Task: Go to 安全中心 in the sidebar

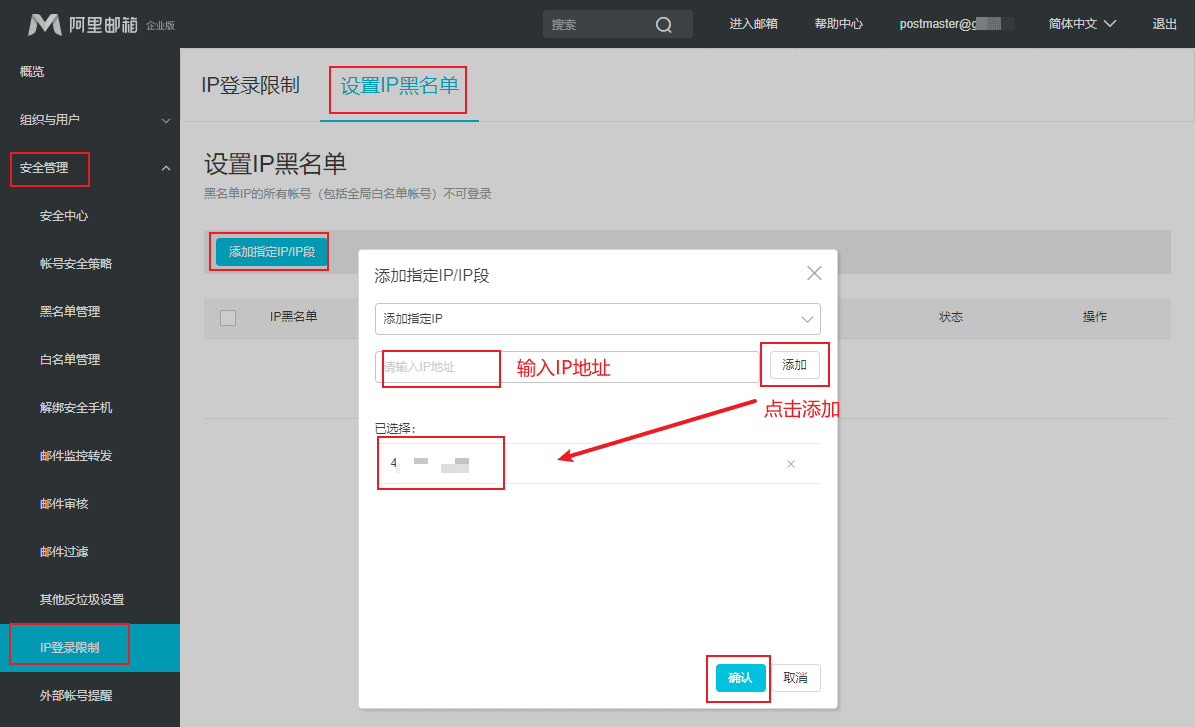Action: click(x=67, y=215)
